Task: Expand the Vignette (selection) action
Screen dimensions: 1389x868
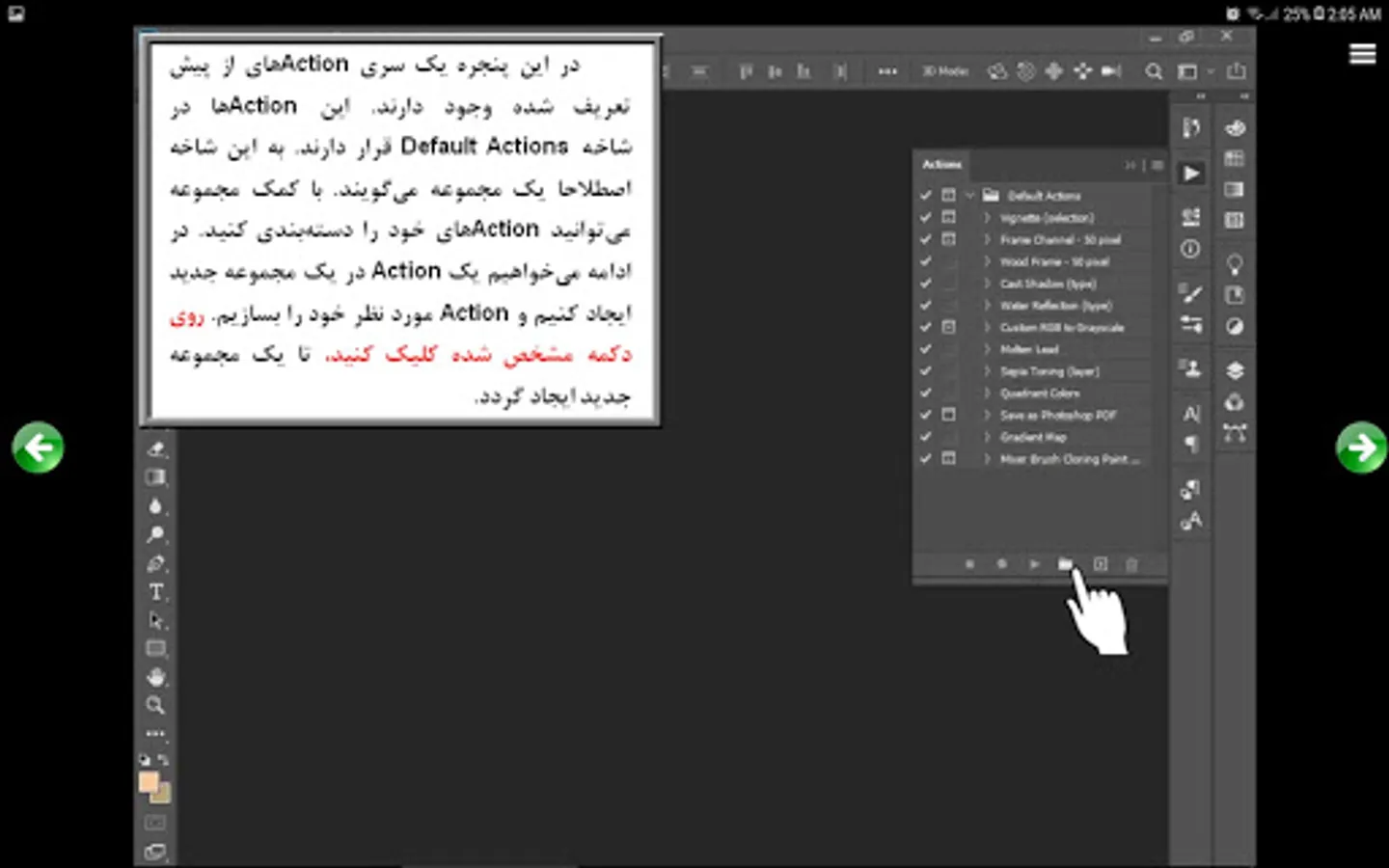Action: [987, 217]
